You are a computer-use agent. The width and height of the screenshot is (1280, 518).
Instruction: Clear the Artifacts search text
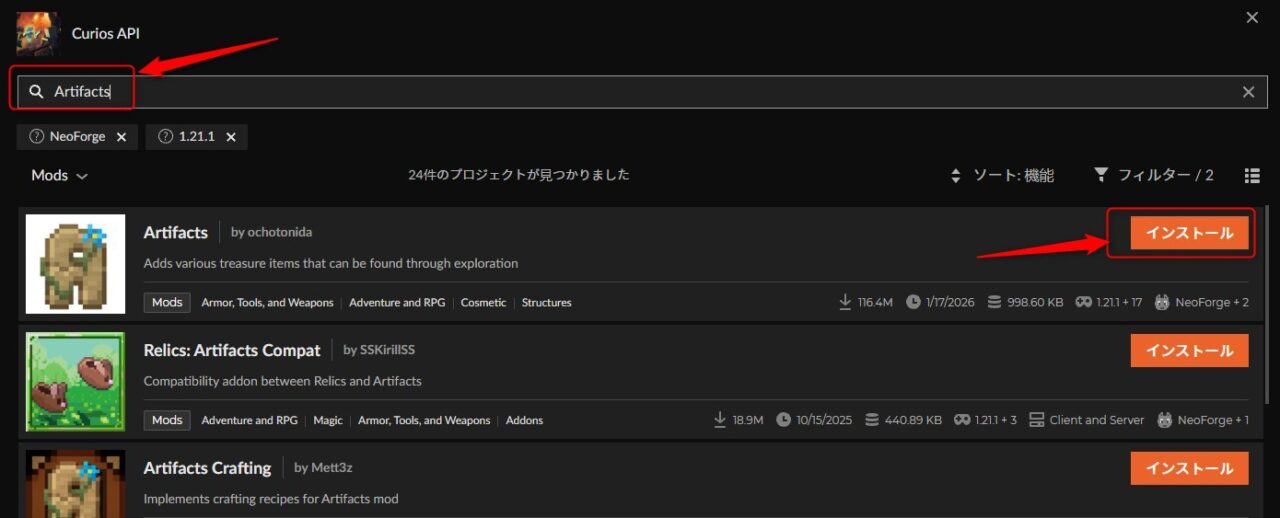(1248, 92)
